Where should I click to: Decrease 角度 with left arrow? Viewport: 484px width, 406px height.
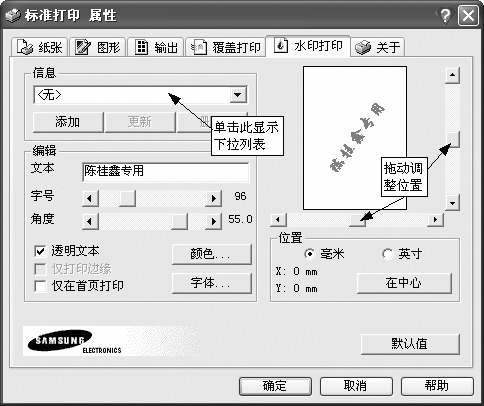coord(90,221)
